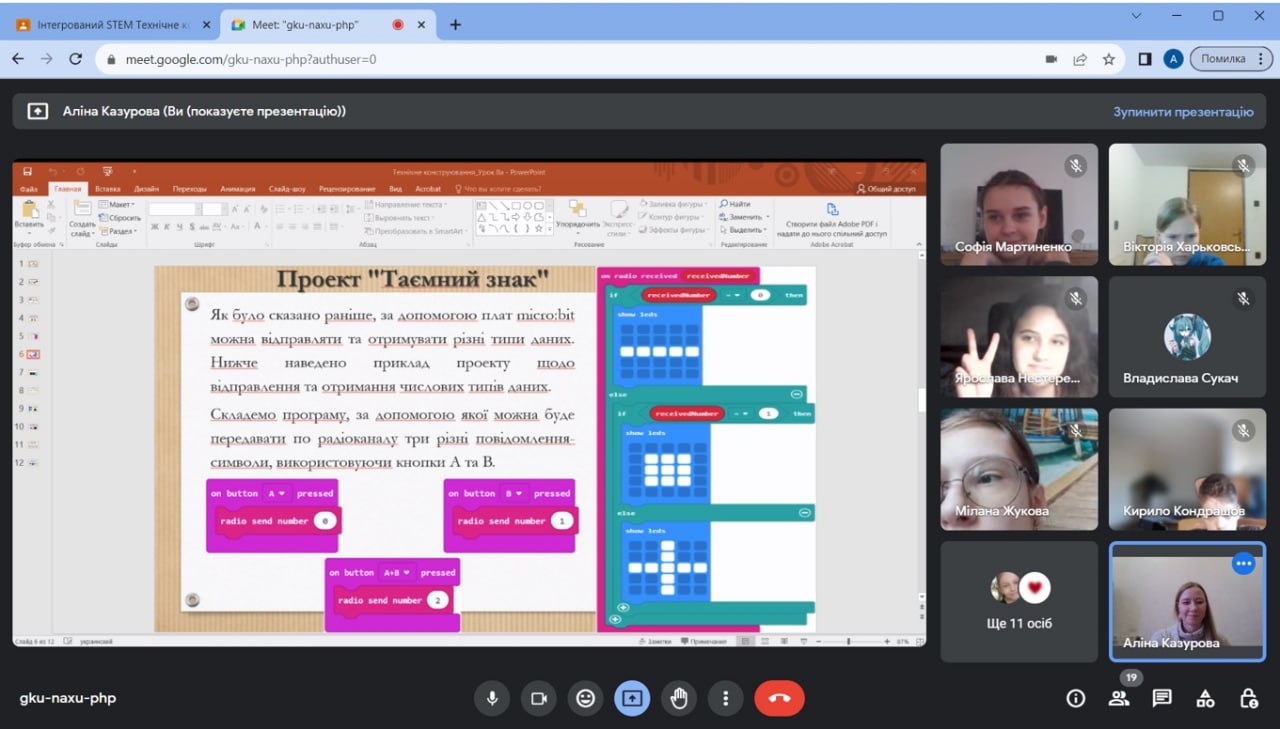1280x729 pixels.
Task: Open the meeting details info icon
Action: pyautogui.click(x=1075, y=698)
